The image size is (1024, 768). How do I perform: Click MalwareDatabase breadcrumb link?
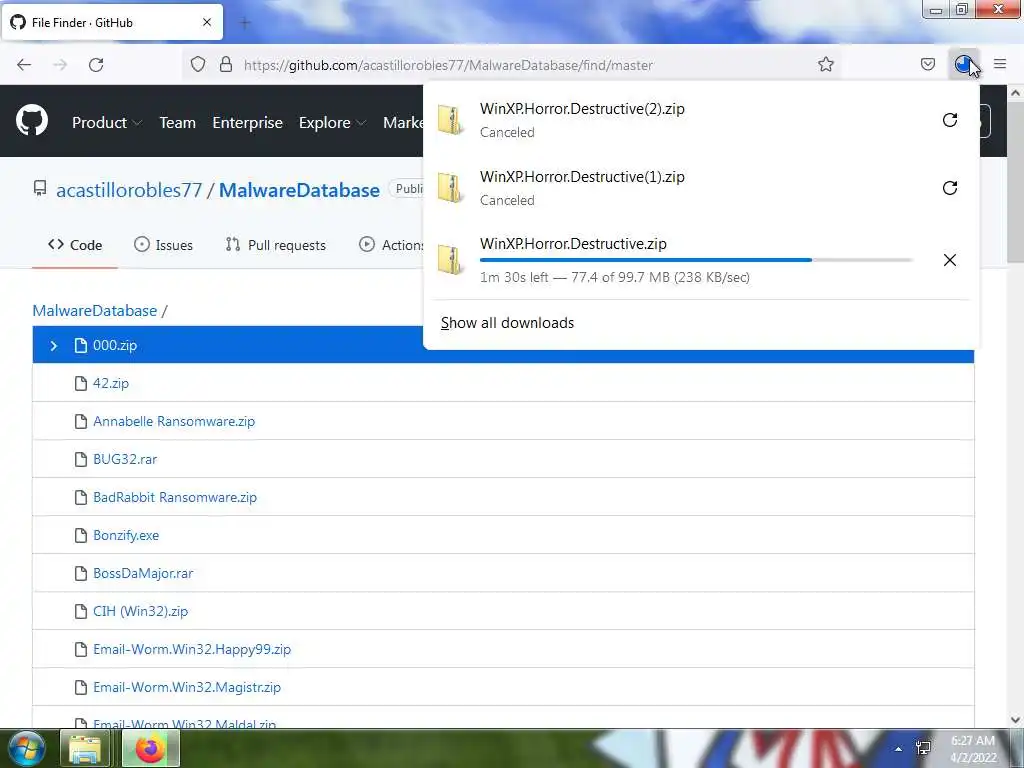[95, 310]
